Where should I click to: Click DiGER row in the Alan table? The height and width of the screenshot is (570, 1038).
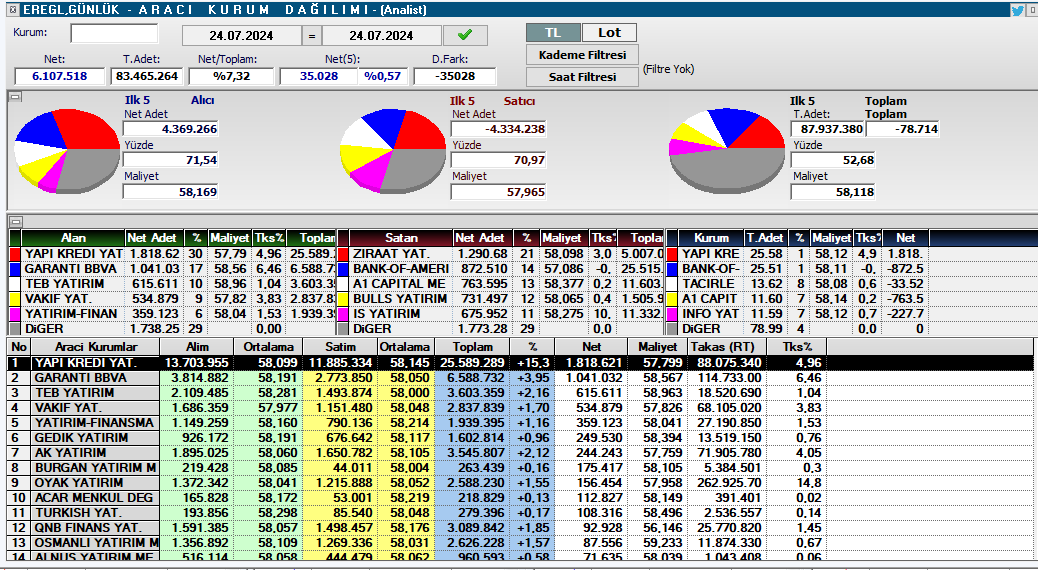pyautogui.click(x=172, y=328)
